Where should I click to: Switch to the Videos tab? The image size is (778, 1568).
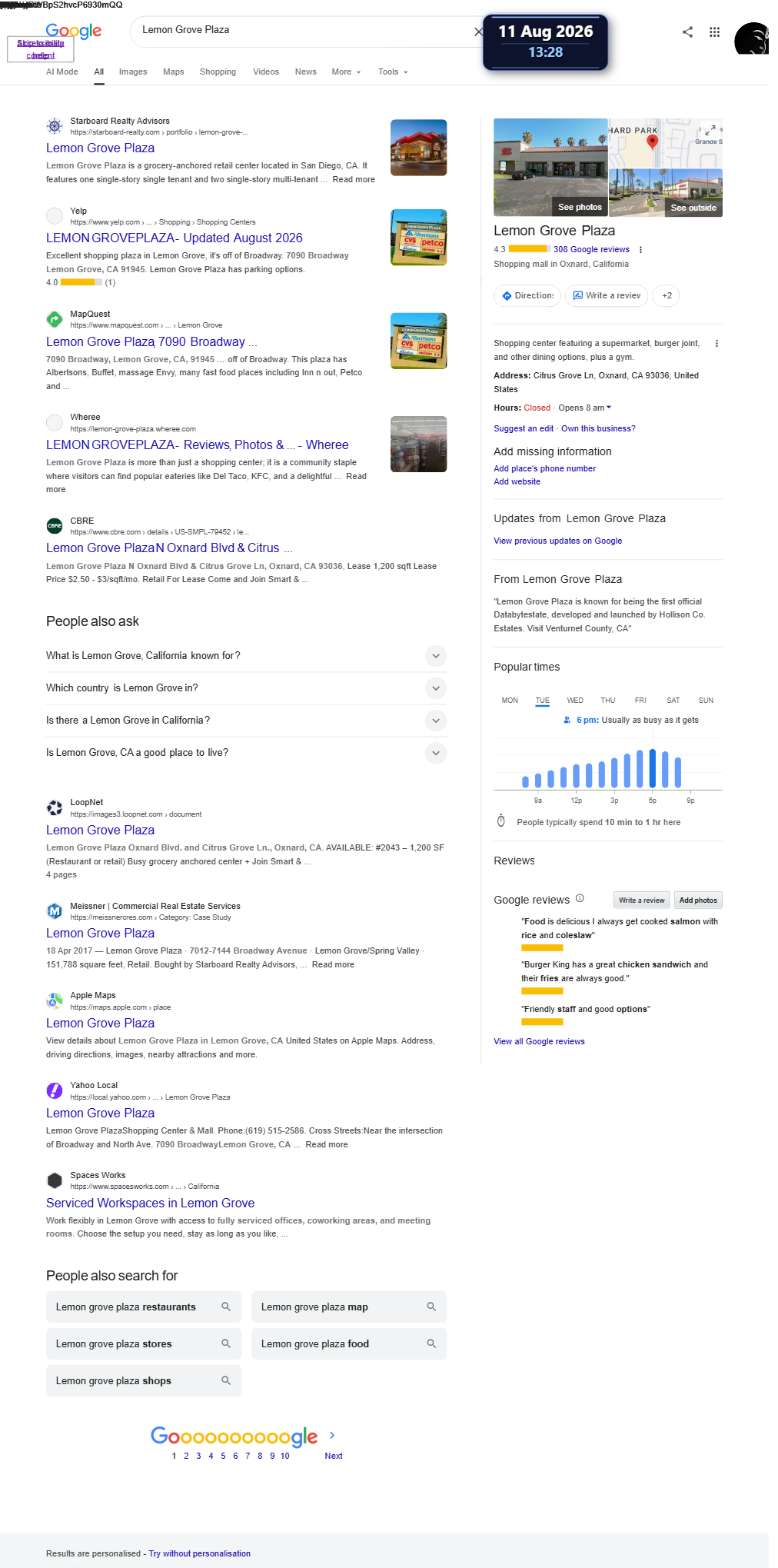click(x=266, y=72)
